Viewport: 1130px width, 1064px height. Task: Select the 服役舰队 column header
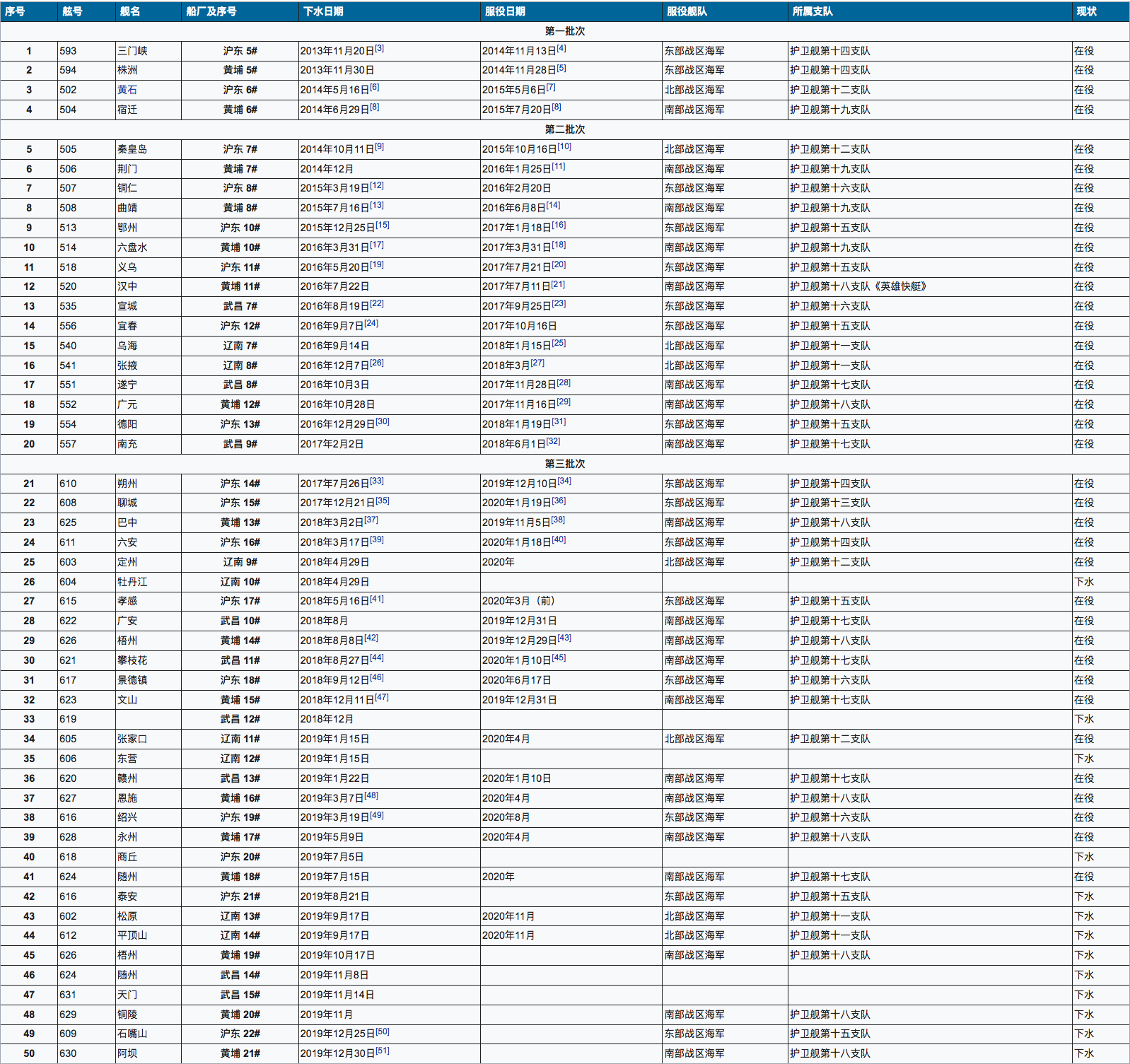687,11
